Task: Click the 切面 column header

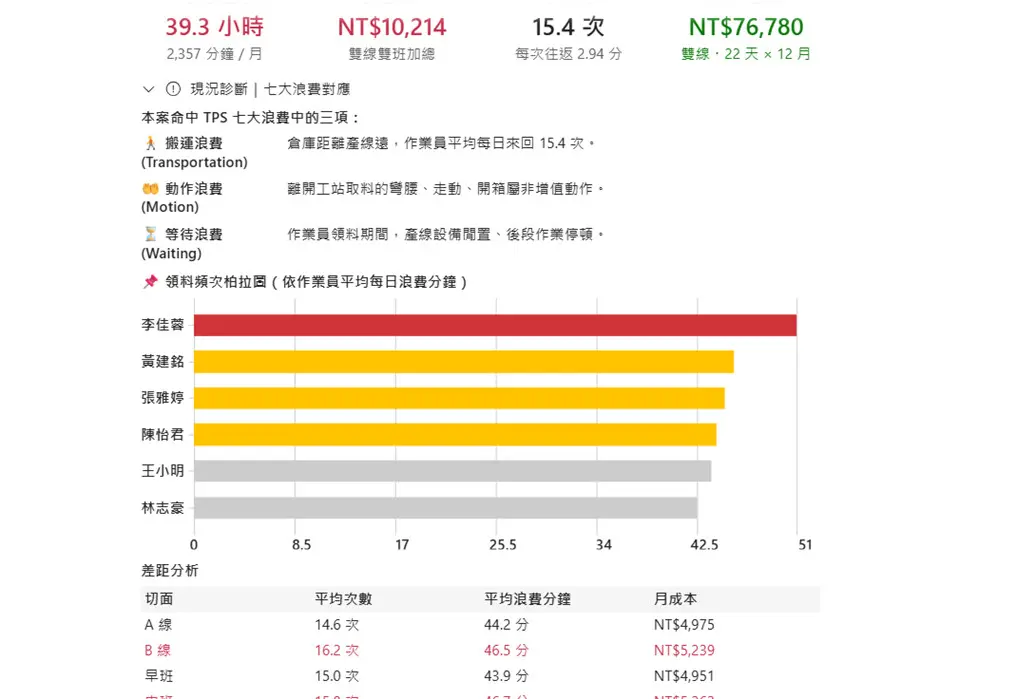Action: click(x=159, y=599)
